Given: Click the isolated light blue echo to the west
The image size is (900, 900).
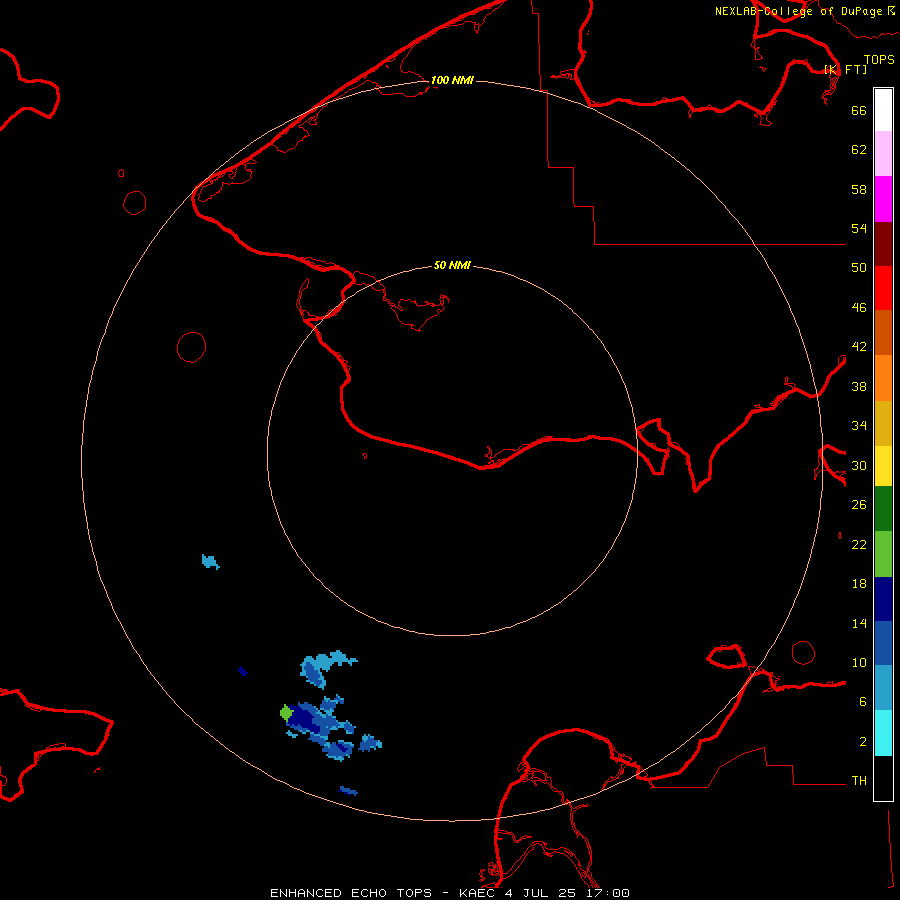Looking at the screenshot, I should 210,561.
